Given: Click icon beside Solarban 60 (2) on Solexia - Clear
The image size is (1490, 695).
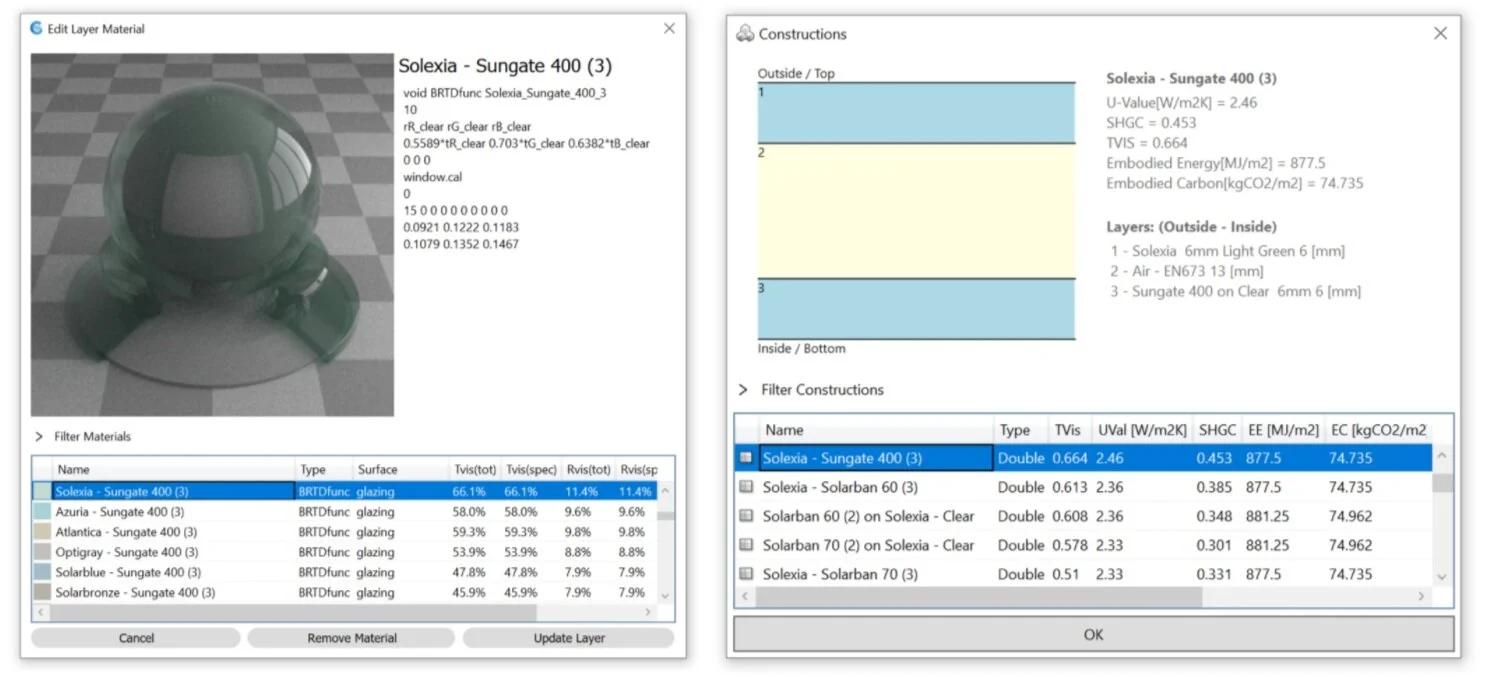Looking at the screenshot, I should [746, 516].
